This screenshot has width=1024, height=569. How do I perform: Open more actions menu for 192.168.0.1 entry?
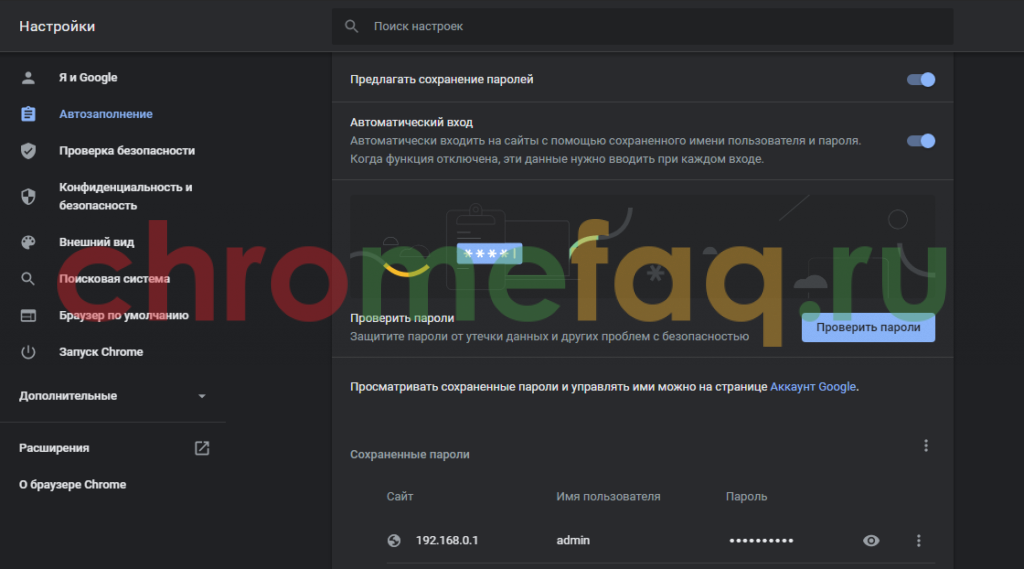[x=919, y=541]
